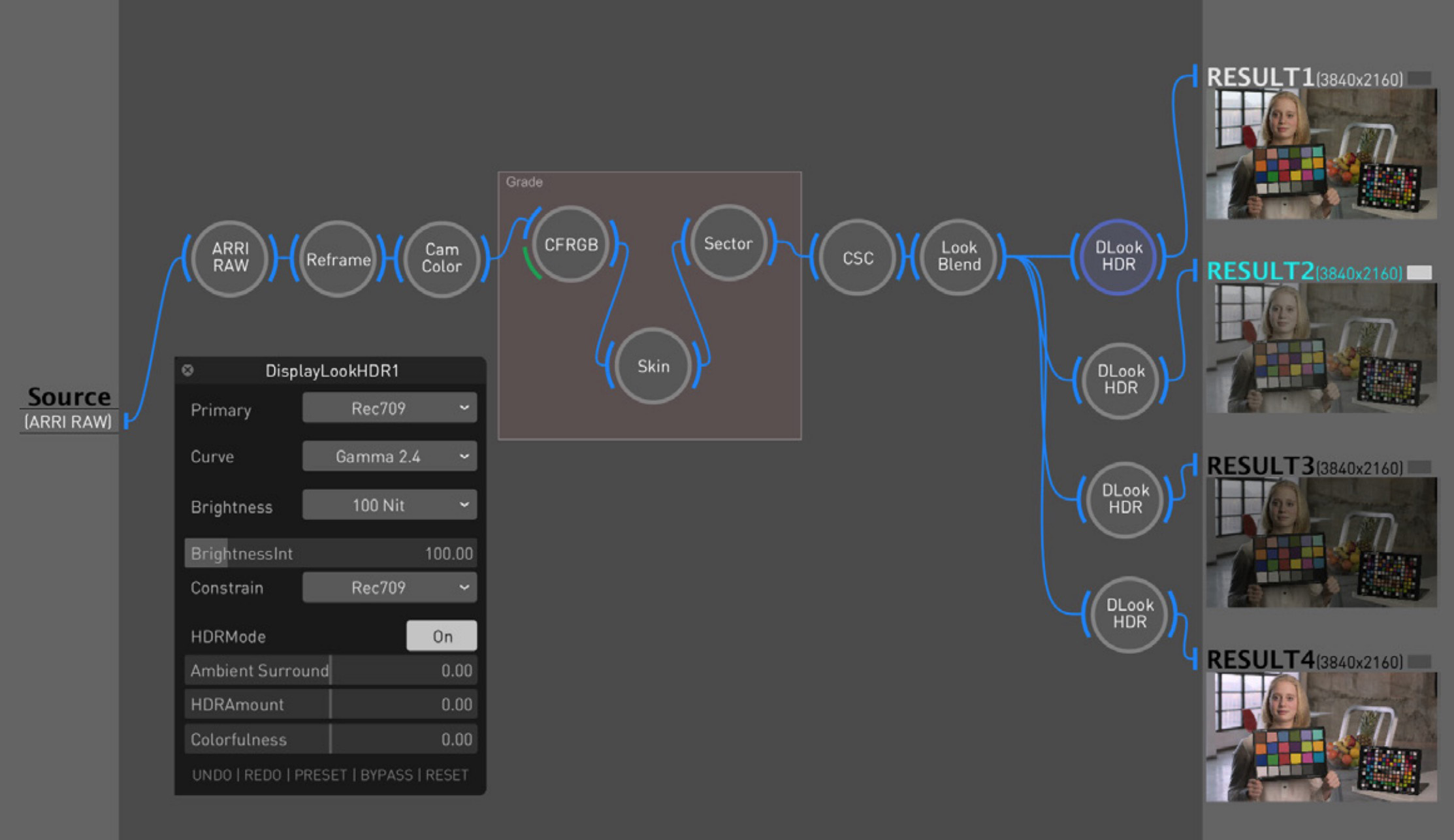Screen dimensions: 1454x840
Task: Click the Cam Color node
Action: point(441,259)
